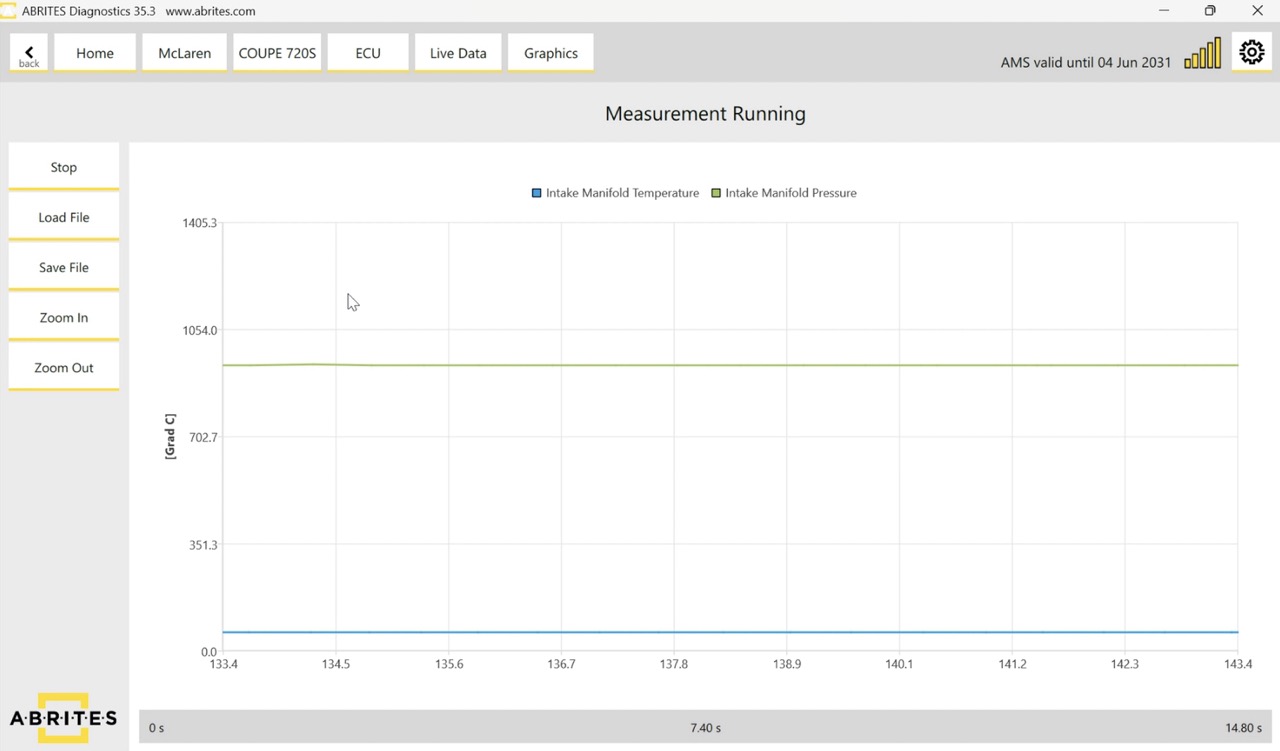Restore down the ABRITES window
The height and width of the screenshot is (751, 1280).
[1210, 11]
